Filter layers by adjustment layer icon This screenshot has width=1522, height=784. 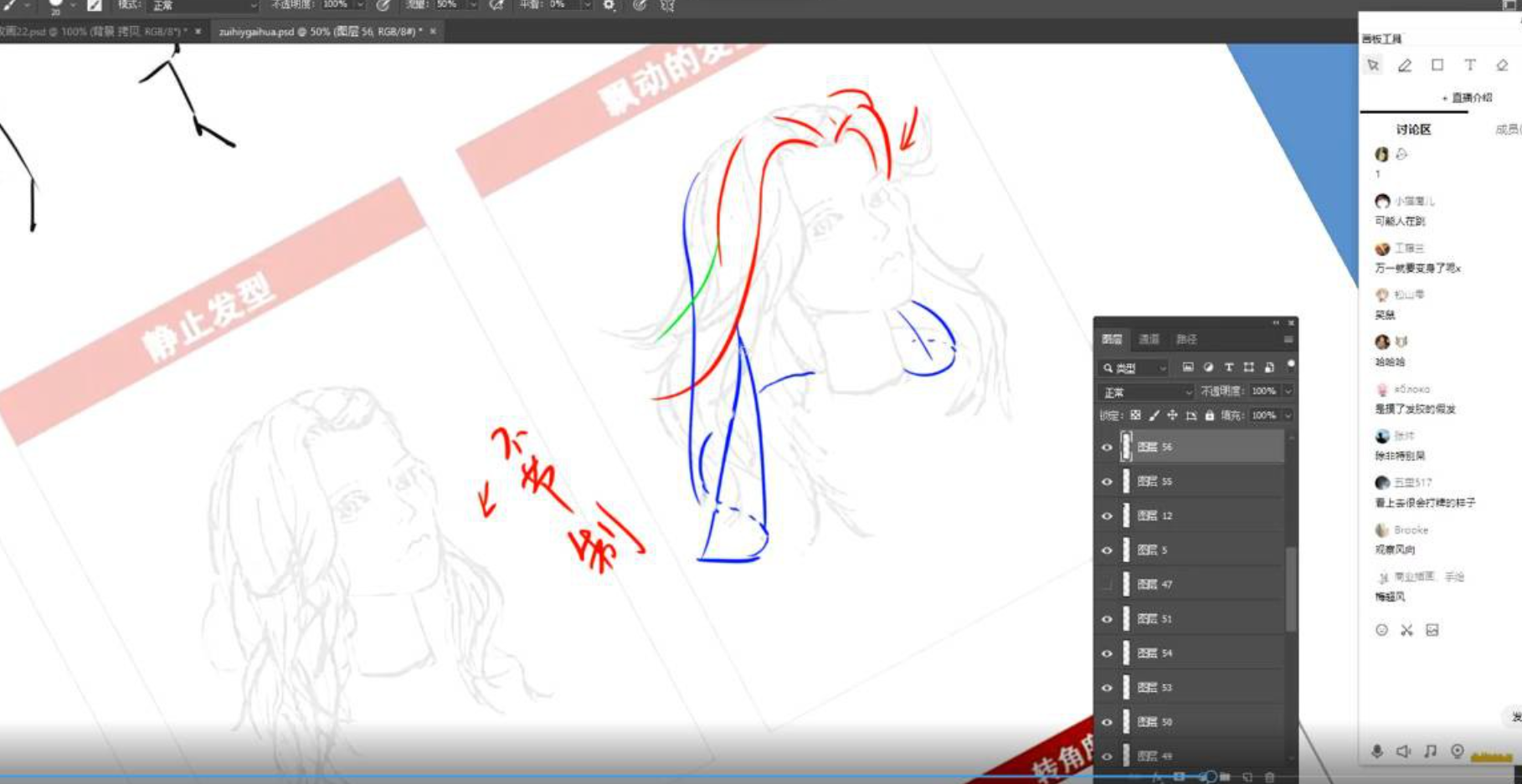tap(1208, 367)
